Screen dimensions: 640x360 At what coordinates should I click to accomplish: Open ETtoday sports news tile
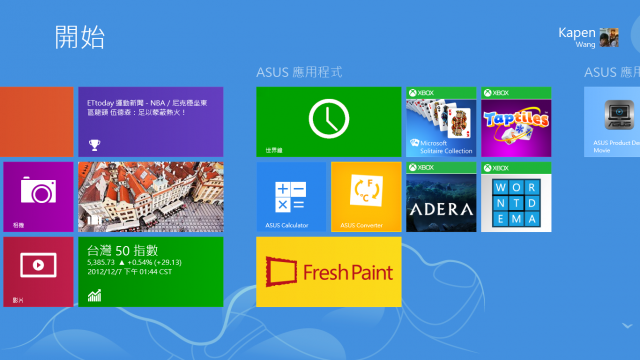click(151, 122)
